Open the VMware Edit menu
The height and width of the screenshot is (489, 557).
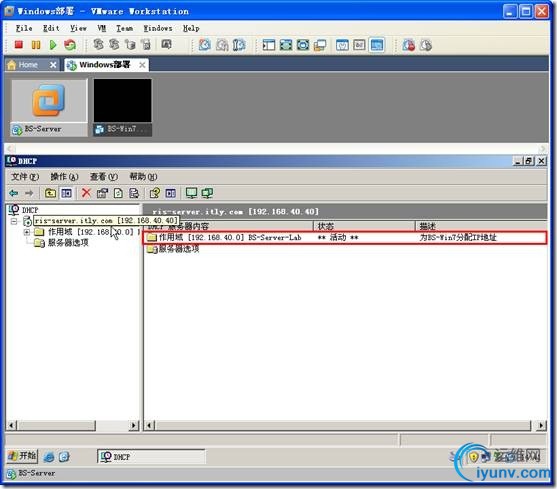(x=51, y=28)
